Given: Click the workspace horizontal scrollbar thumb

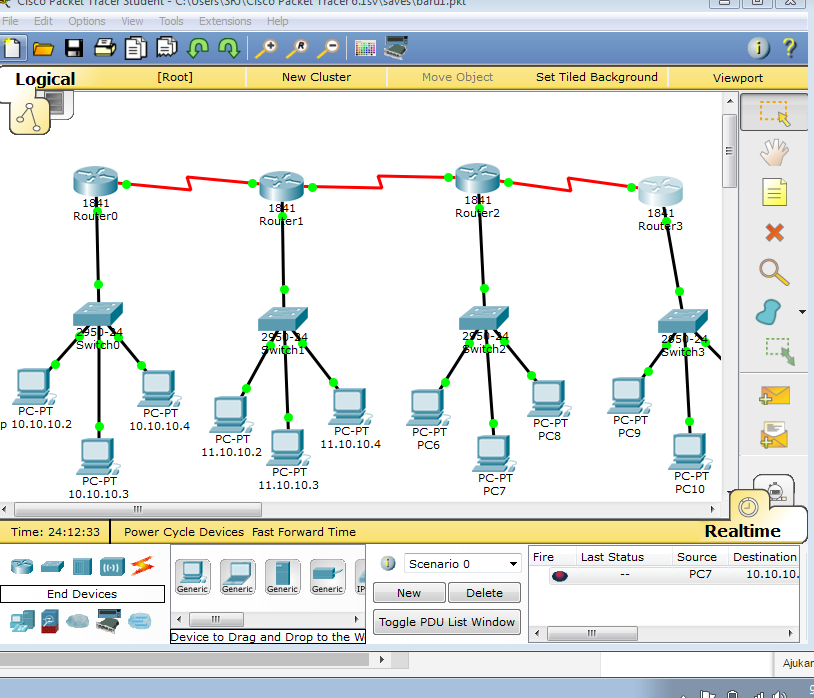Looking at the screenshot, I should [x=138, y=509].
